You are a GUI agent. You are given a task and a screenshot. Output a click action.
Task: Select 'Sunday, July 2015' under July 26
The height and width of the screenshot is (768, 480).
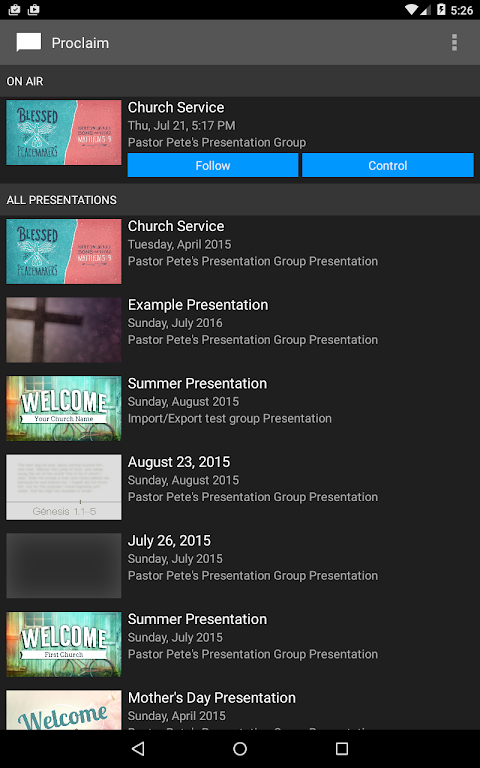tap(175, 559)
